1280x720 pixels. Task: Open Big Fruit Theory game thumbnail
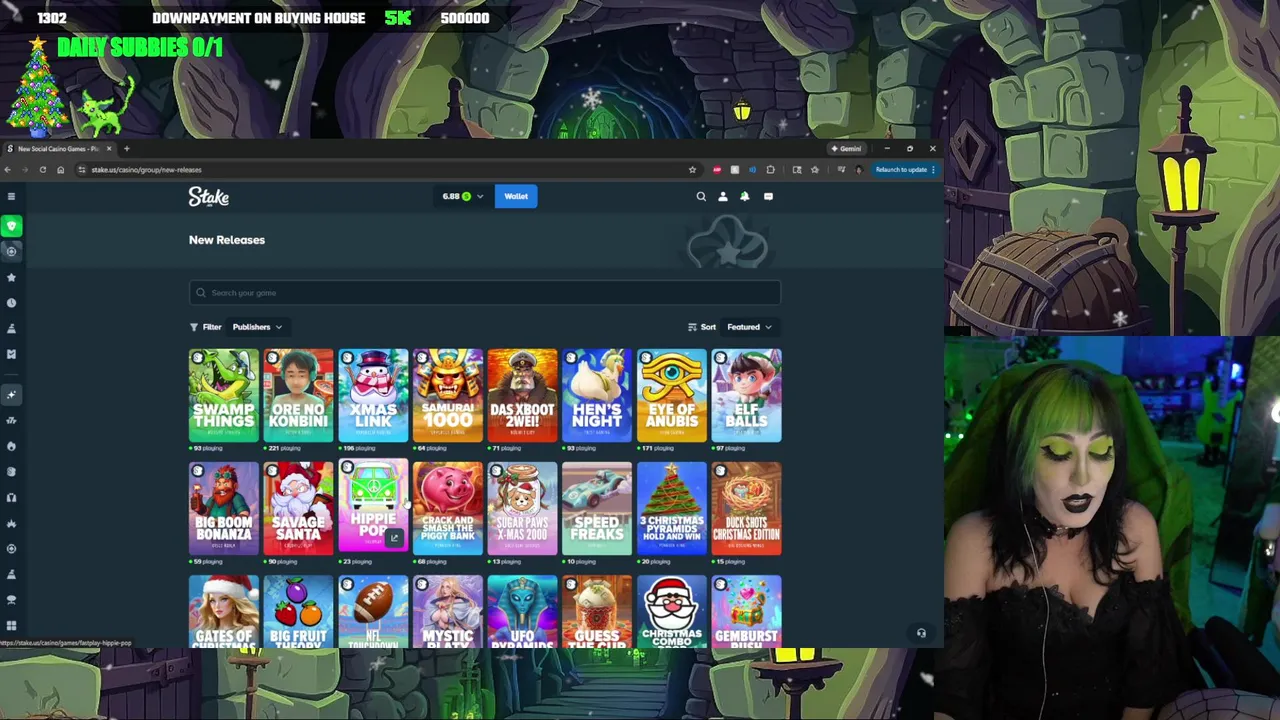coord(298,611)
